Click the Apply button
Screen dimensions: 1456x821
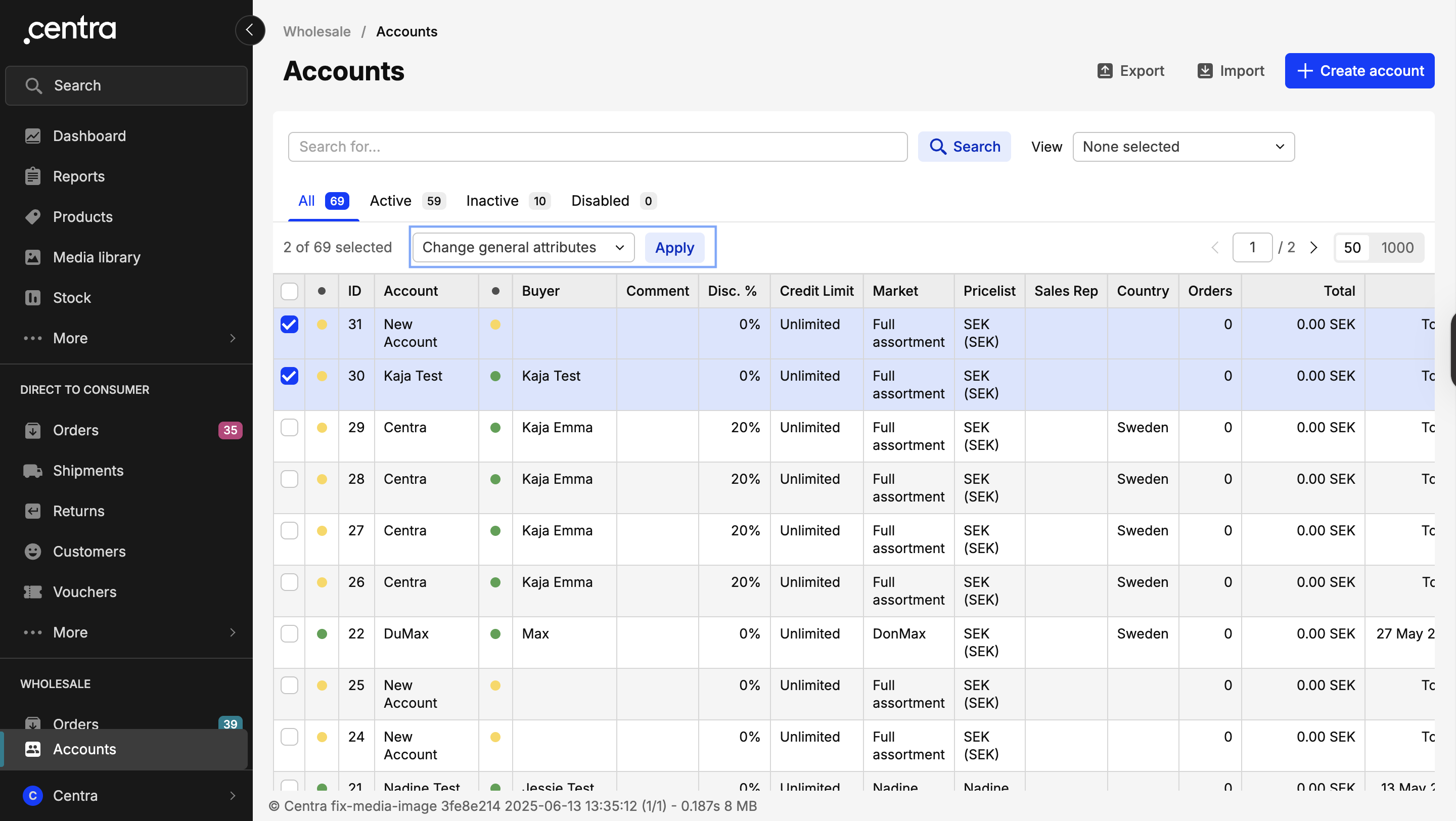(674, 248)
